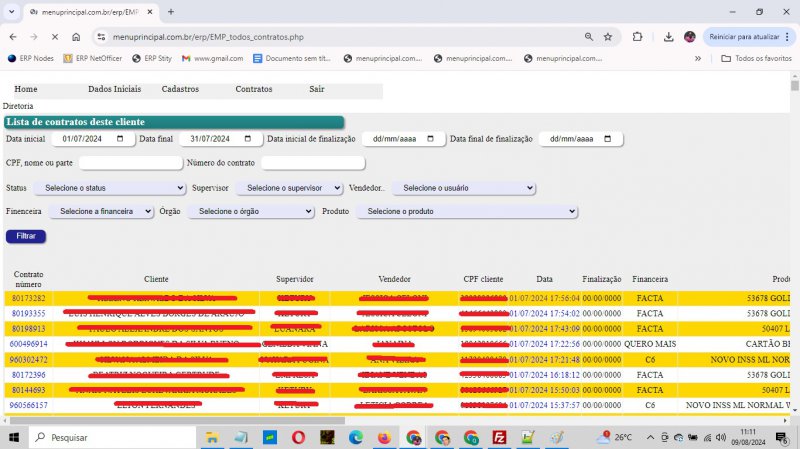Click the 'CPF, nome ou parte' field

130,163
